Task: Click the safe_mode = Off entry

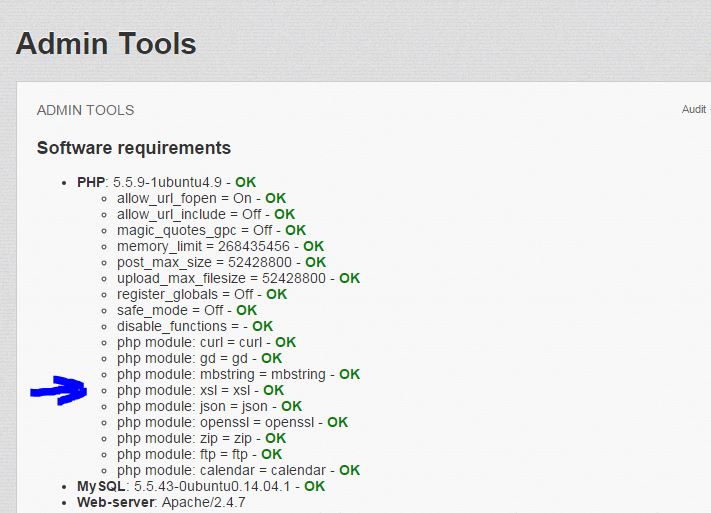Action: (186, 310)
